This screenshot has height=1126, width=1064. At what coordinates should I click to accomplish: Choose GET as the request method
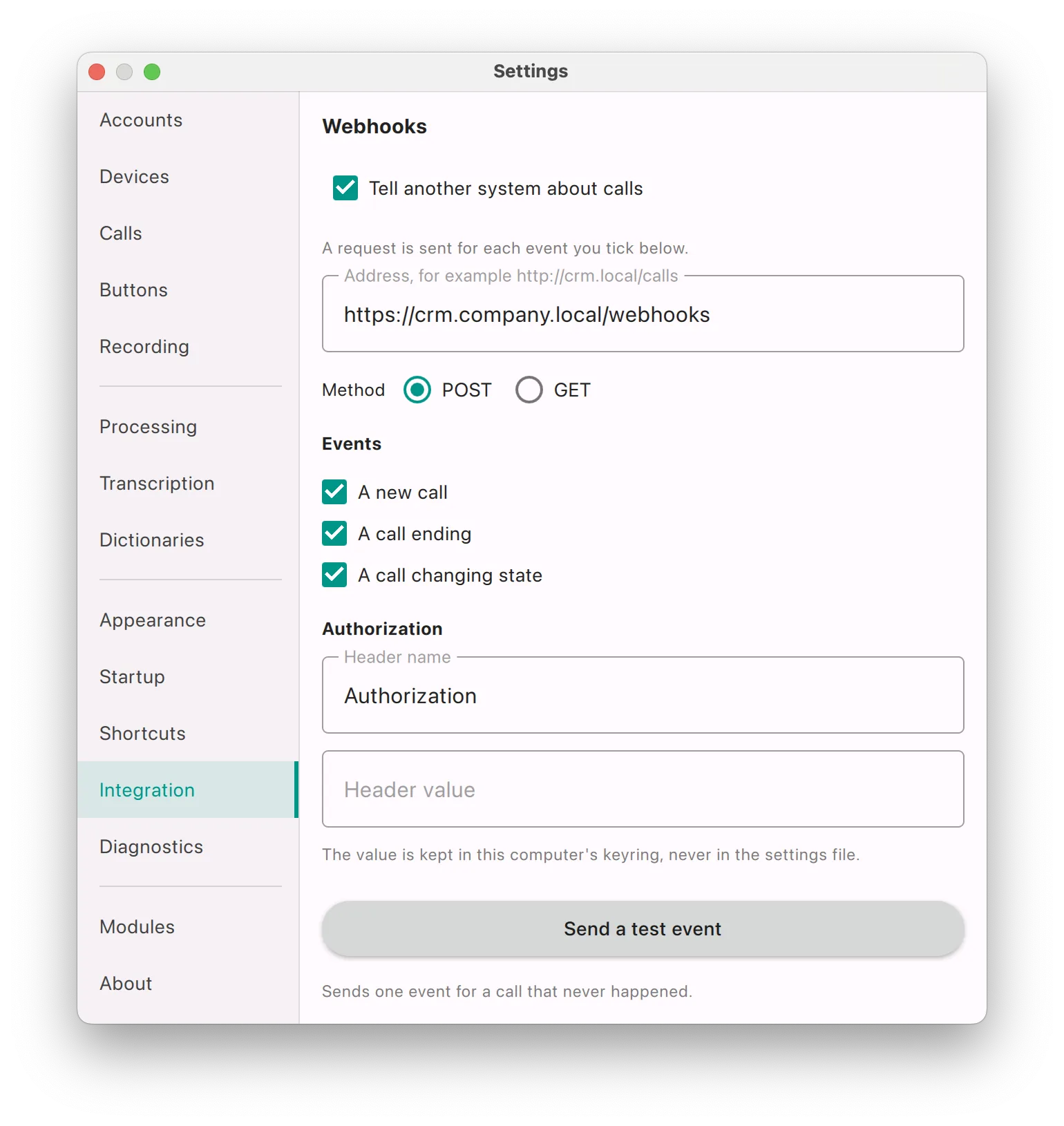pos(529,390)
